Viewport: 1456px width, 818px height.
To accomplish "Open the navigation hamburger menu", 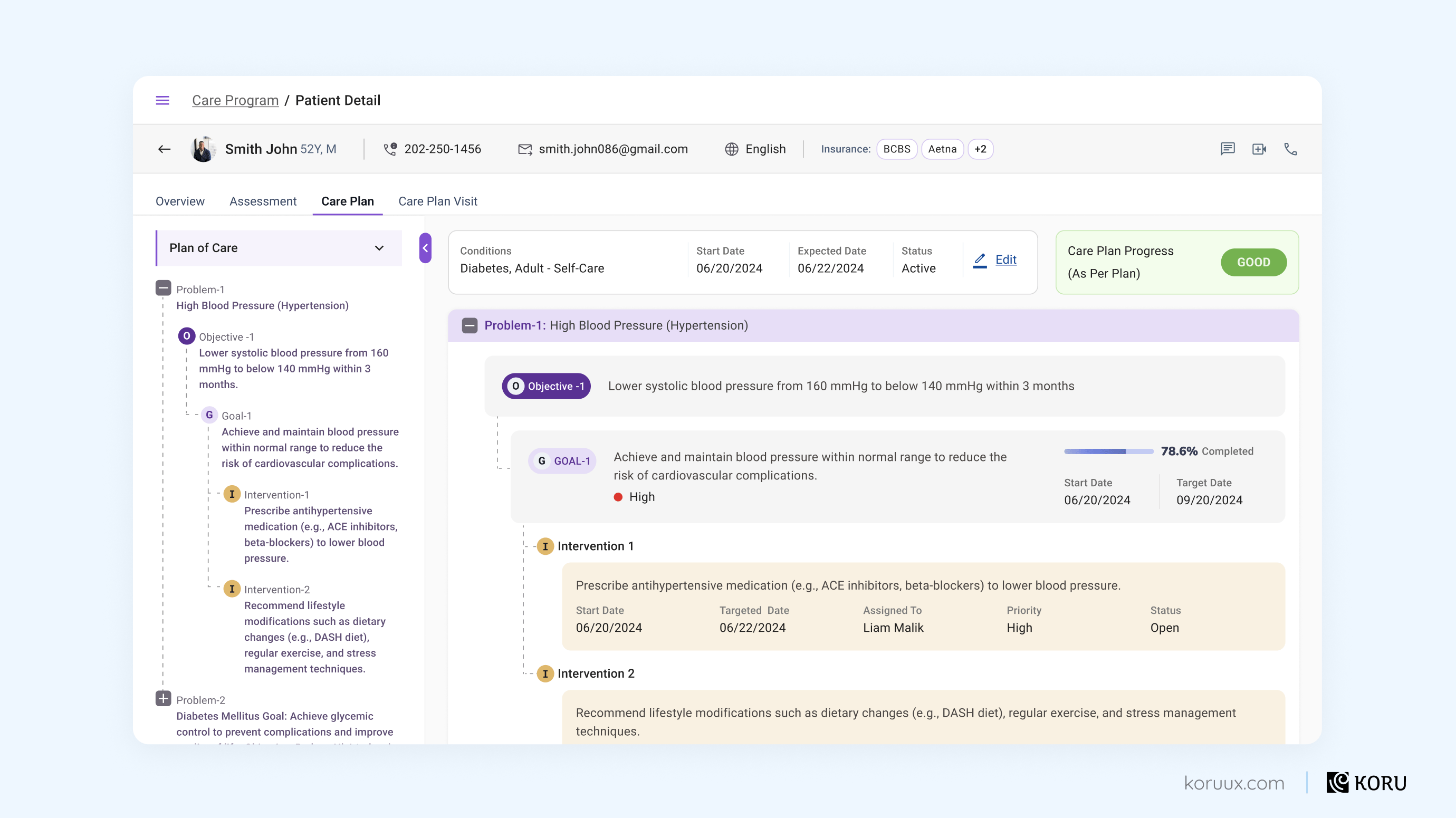I will click(x=162, y=100).
